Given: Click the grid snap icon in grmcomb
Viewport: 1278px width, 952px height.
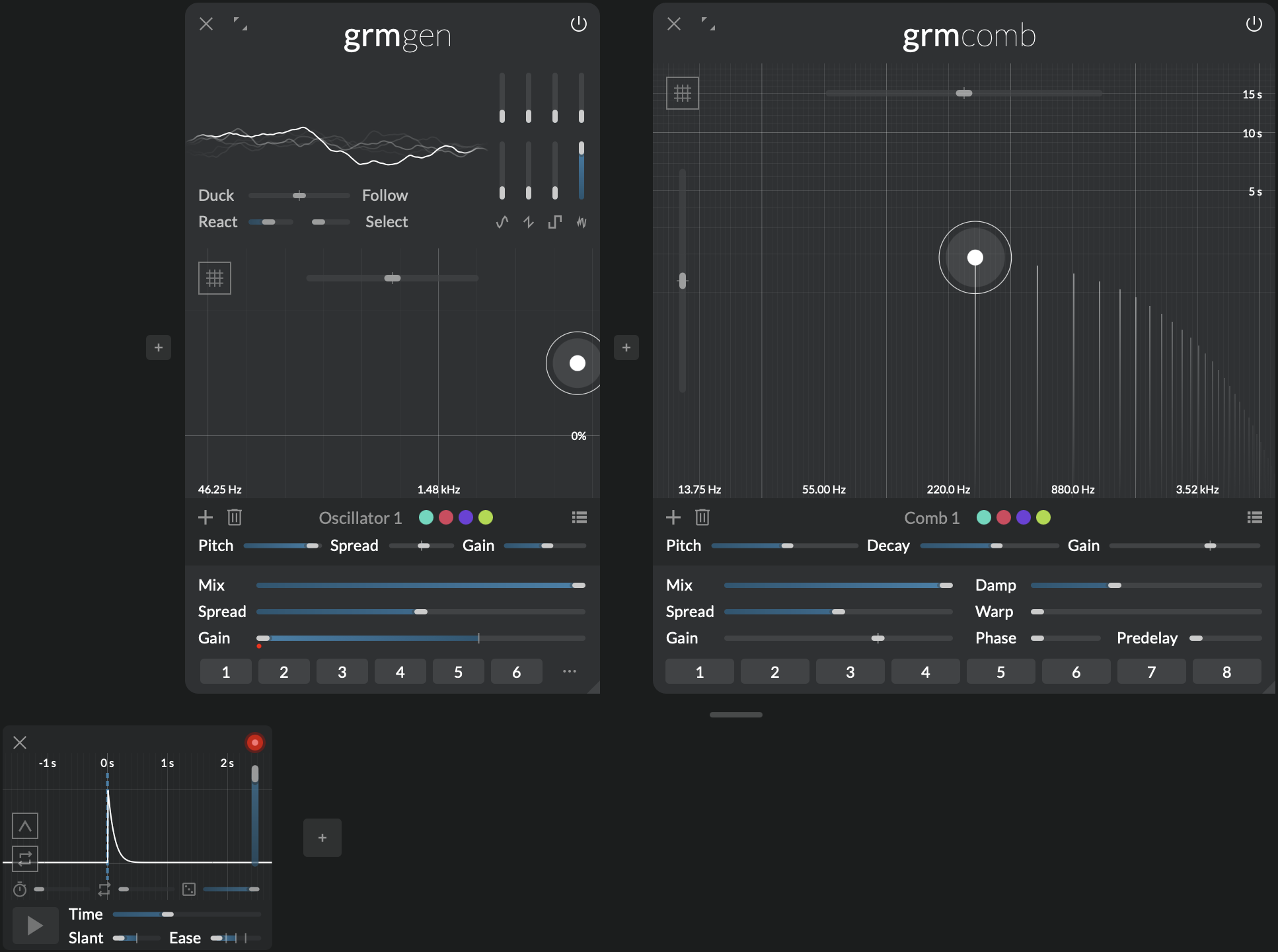Looking at the screenshot, I should (683, 93).
